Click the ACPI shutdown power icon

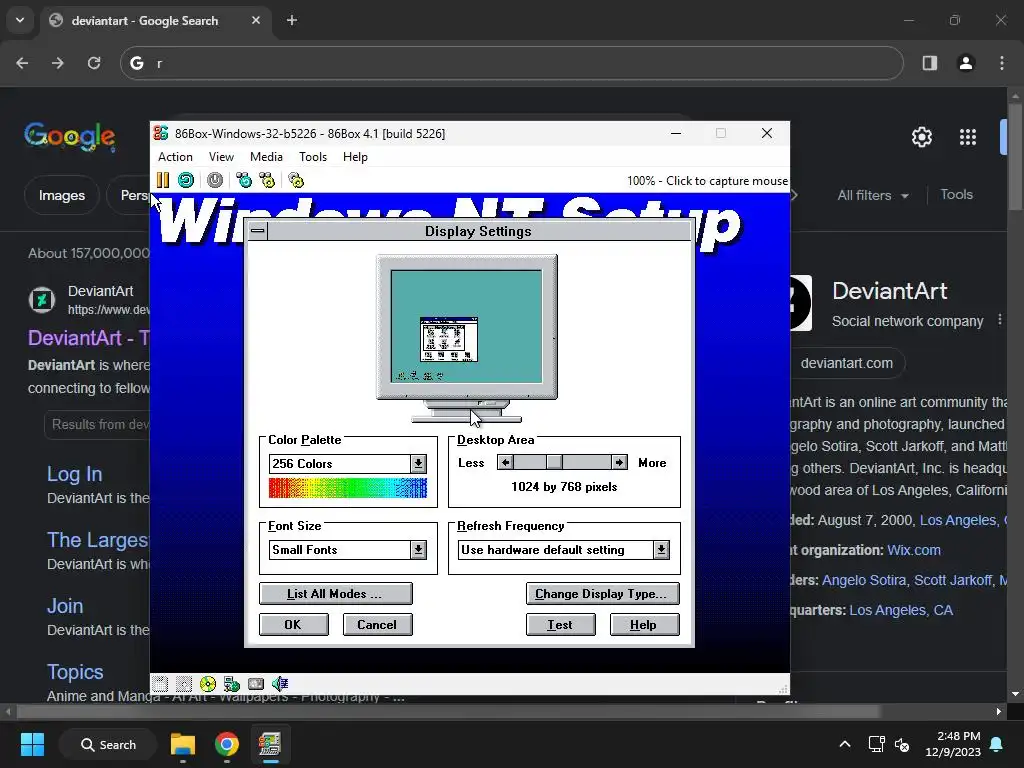[x=215, y=180]
